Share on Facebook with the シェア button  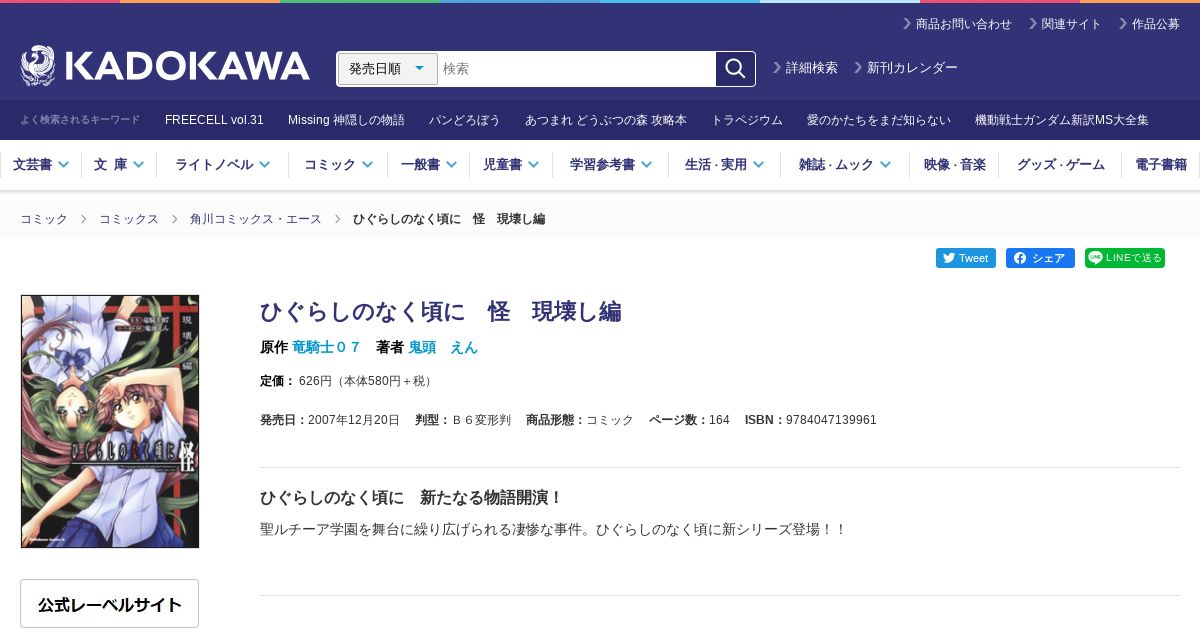[1040, 258]
